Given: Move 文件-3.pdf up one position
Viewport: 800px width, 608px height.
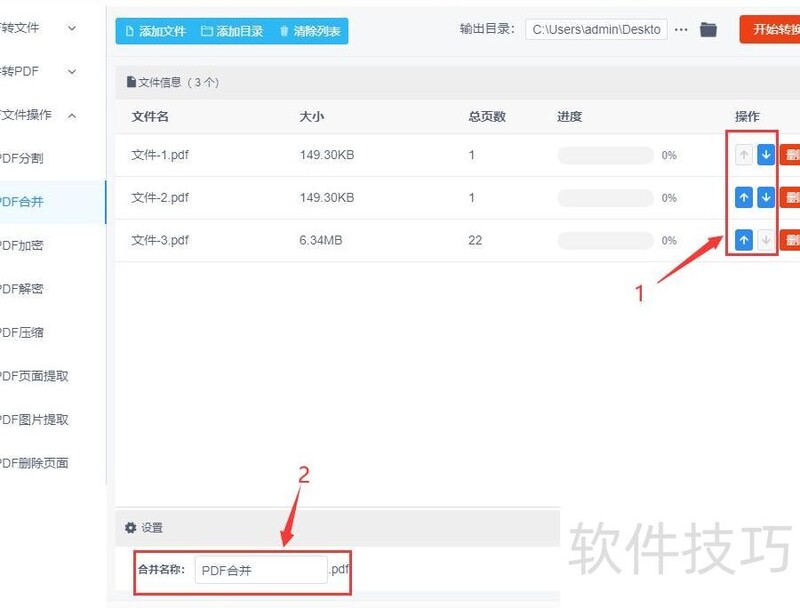Looking at the screenshot, I should (x=744, y=240).
